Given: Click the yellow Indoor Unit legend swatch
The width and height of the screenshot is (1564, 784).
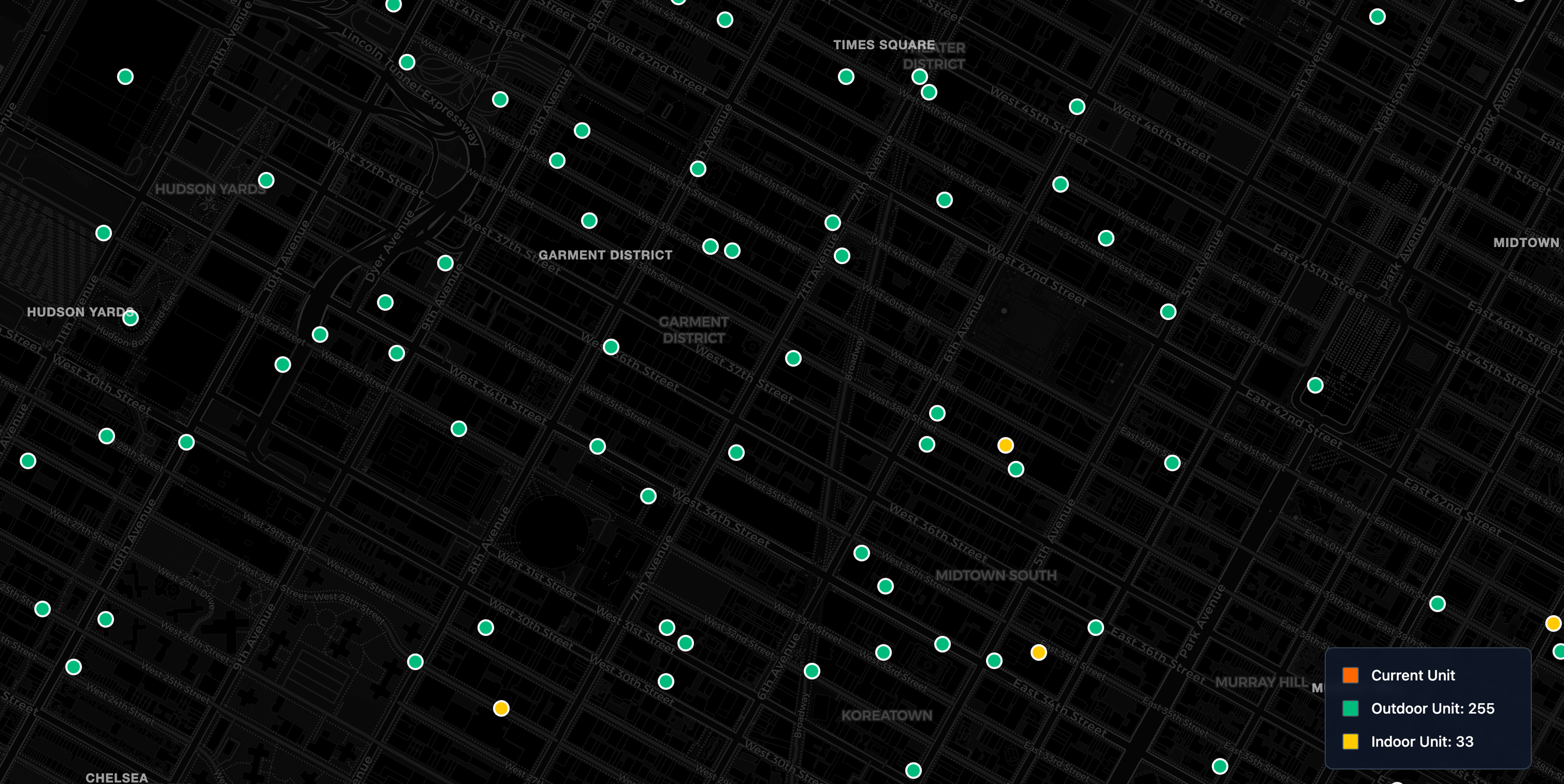Looking at the screenshot, I should 1350,742.
